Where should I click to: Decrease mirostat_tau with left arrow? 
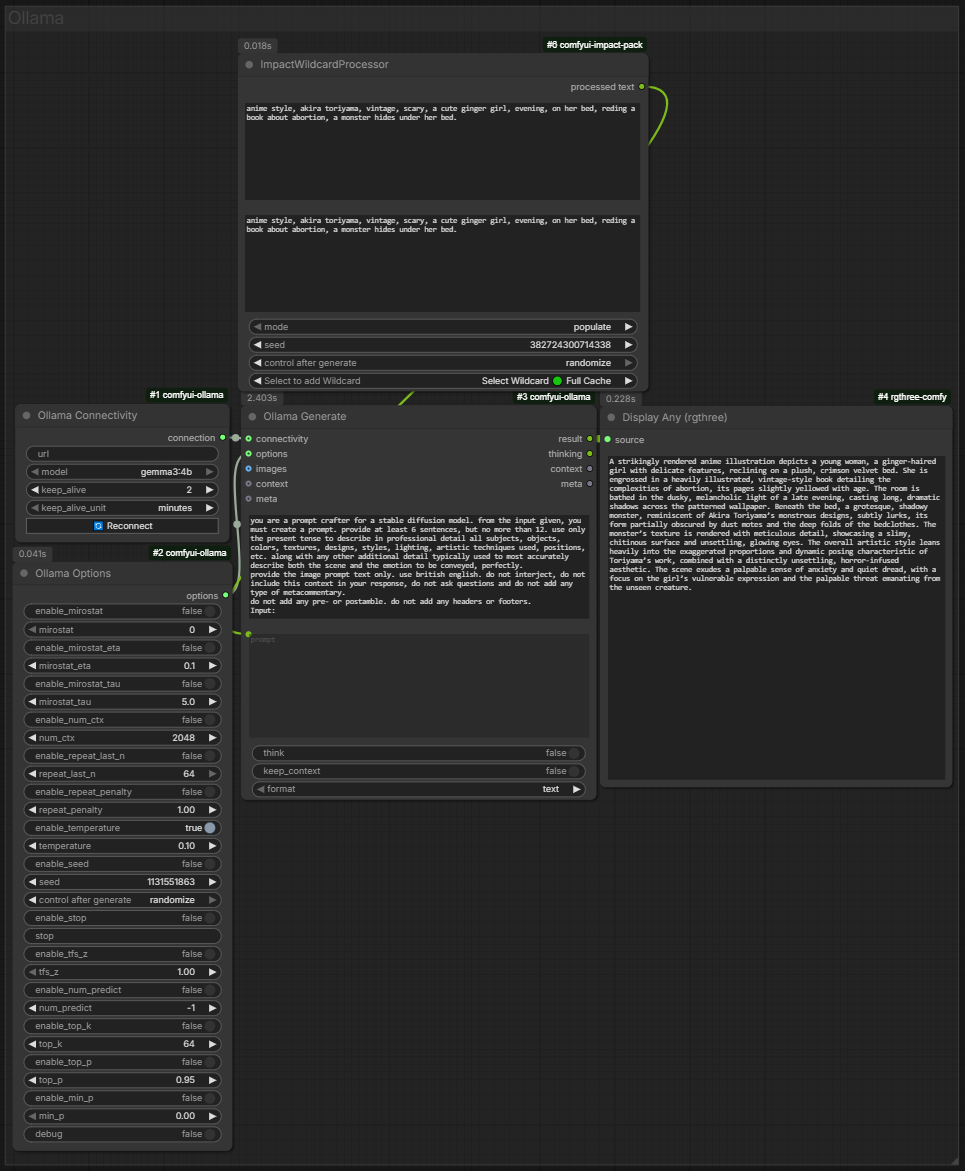(x=32, y=702)
